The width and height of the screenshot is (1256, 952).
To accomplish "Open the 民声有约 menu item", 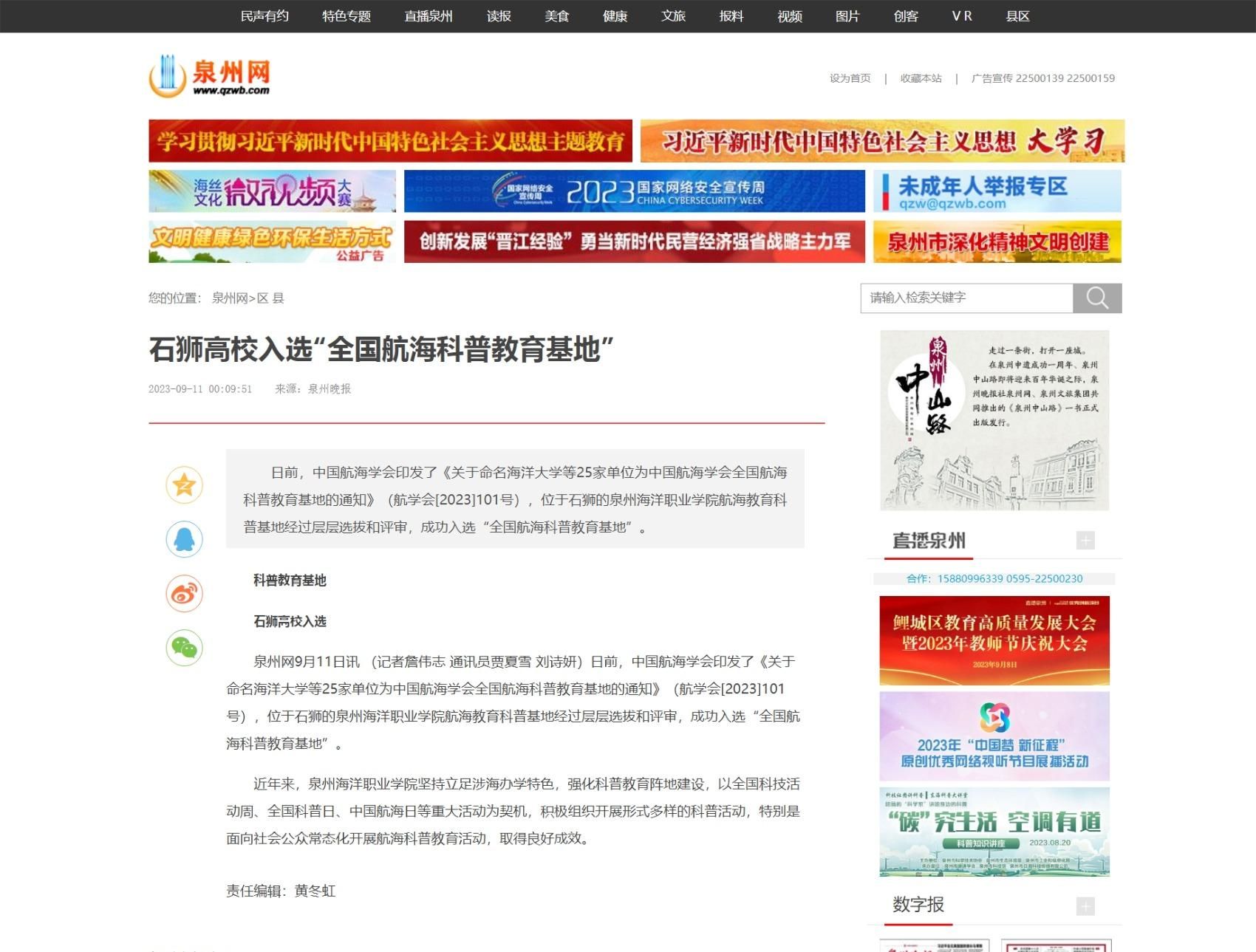I will coord(264,16).
